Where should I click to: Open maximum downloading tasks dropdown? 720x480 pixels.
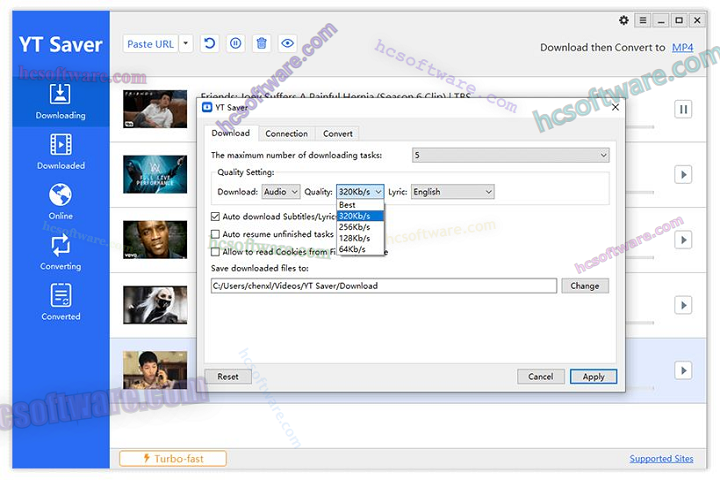pos(511,155)
